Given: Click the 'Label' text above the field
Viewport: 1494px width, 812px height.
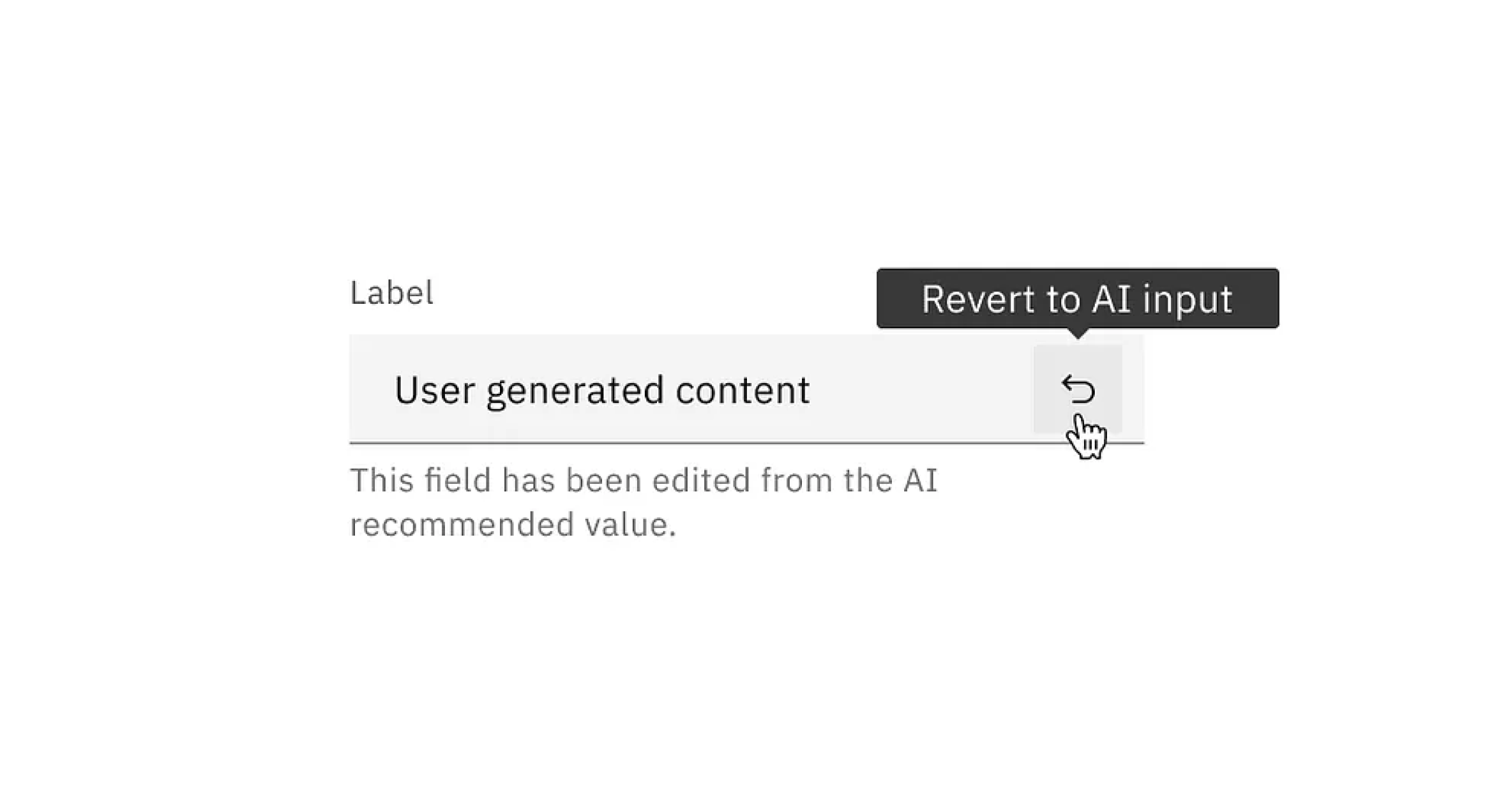Looking at the screenshot, I should tap(391, 293).
